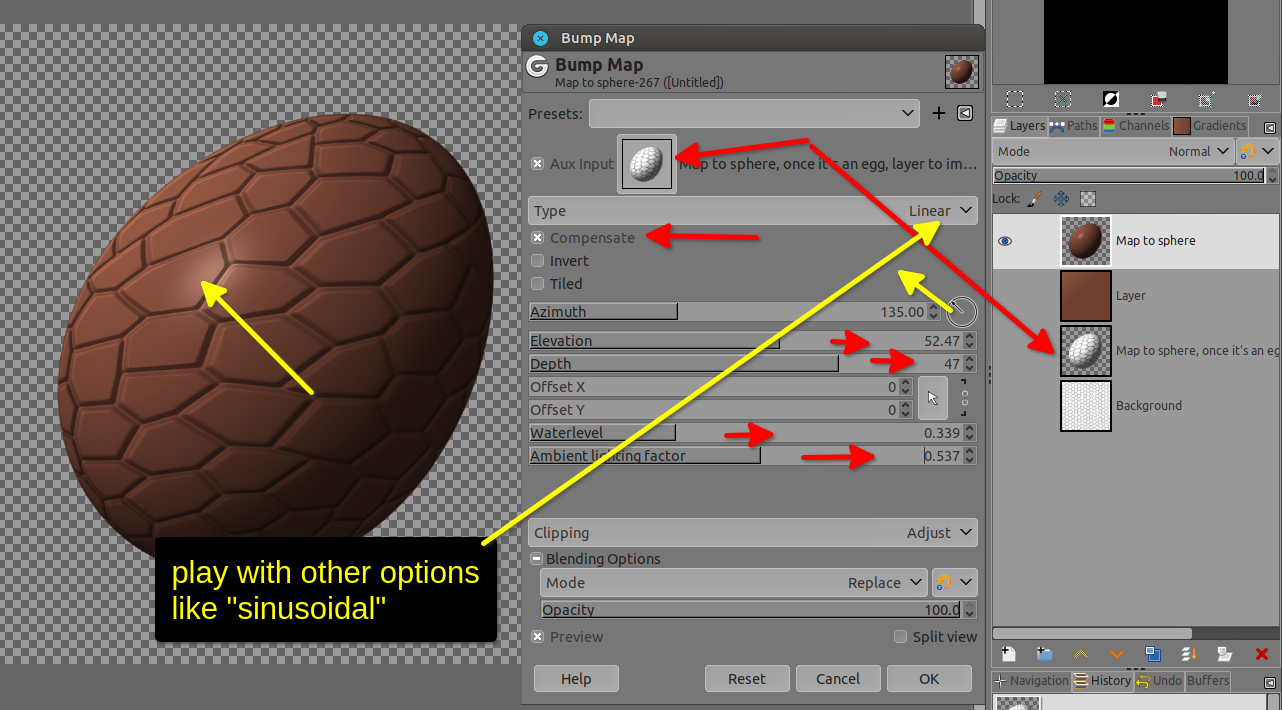This screenshot has height=710, width=1282.
Task: Open the layer mode group switcher in Layers panel
Action: point(1258,151)
